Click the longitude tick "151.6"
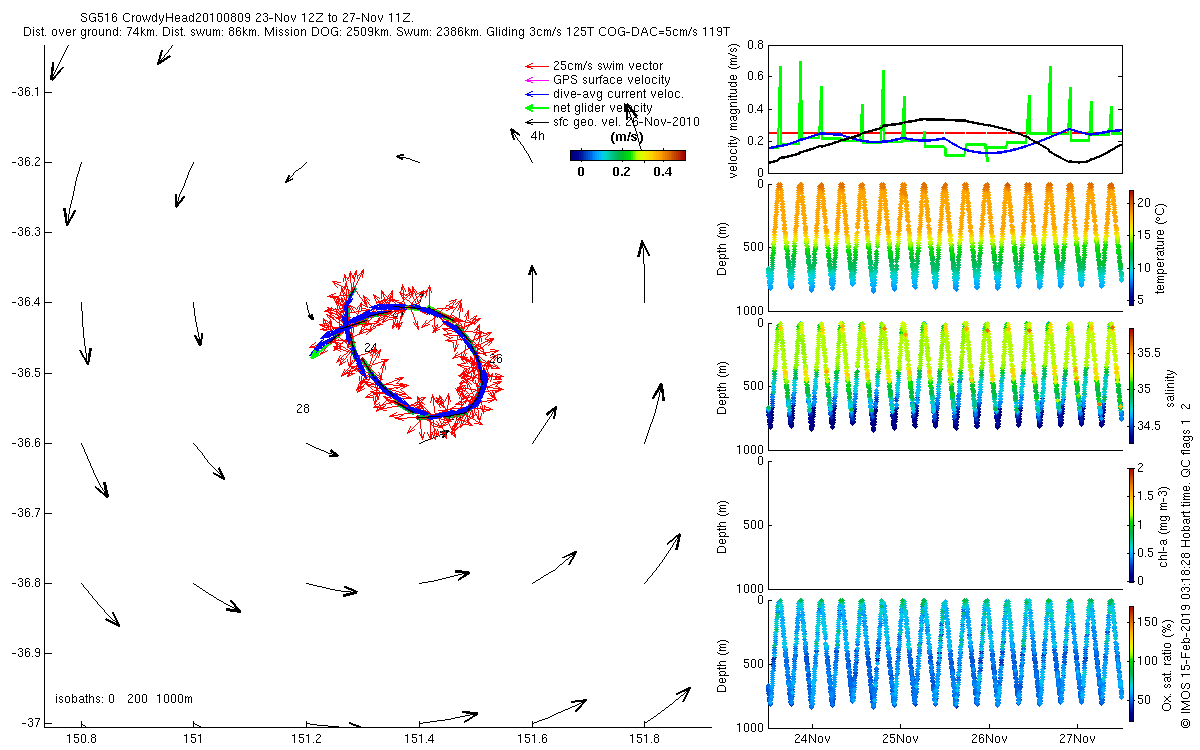The height and width of the screenshot is (750, 1200). 532,739
